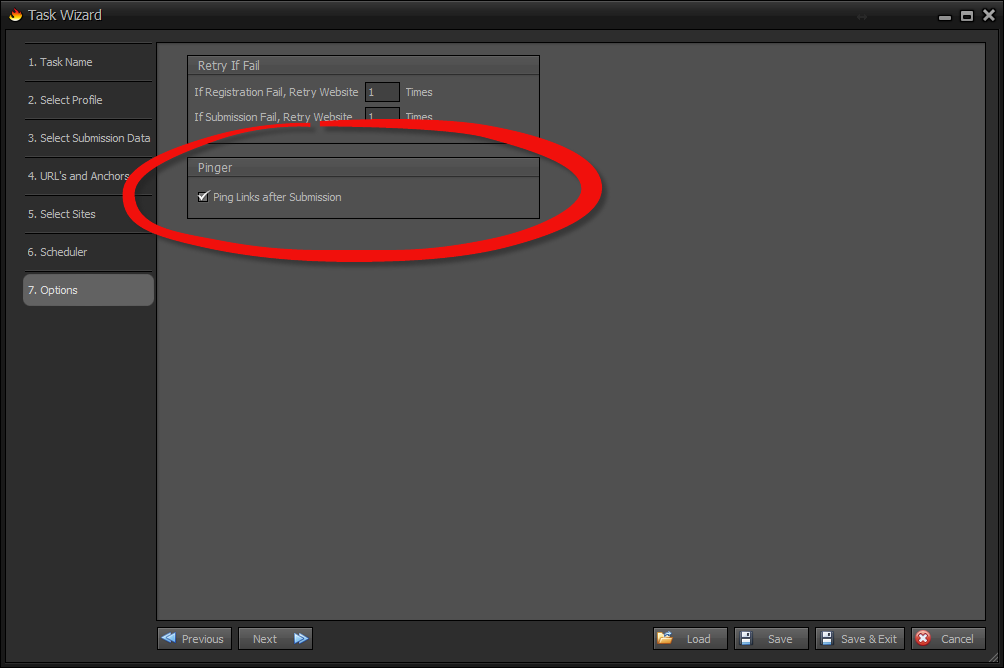Click the Save & Exit button
The height and width of the screenshot is (668, 1004).
(860, 639)
